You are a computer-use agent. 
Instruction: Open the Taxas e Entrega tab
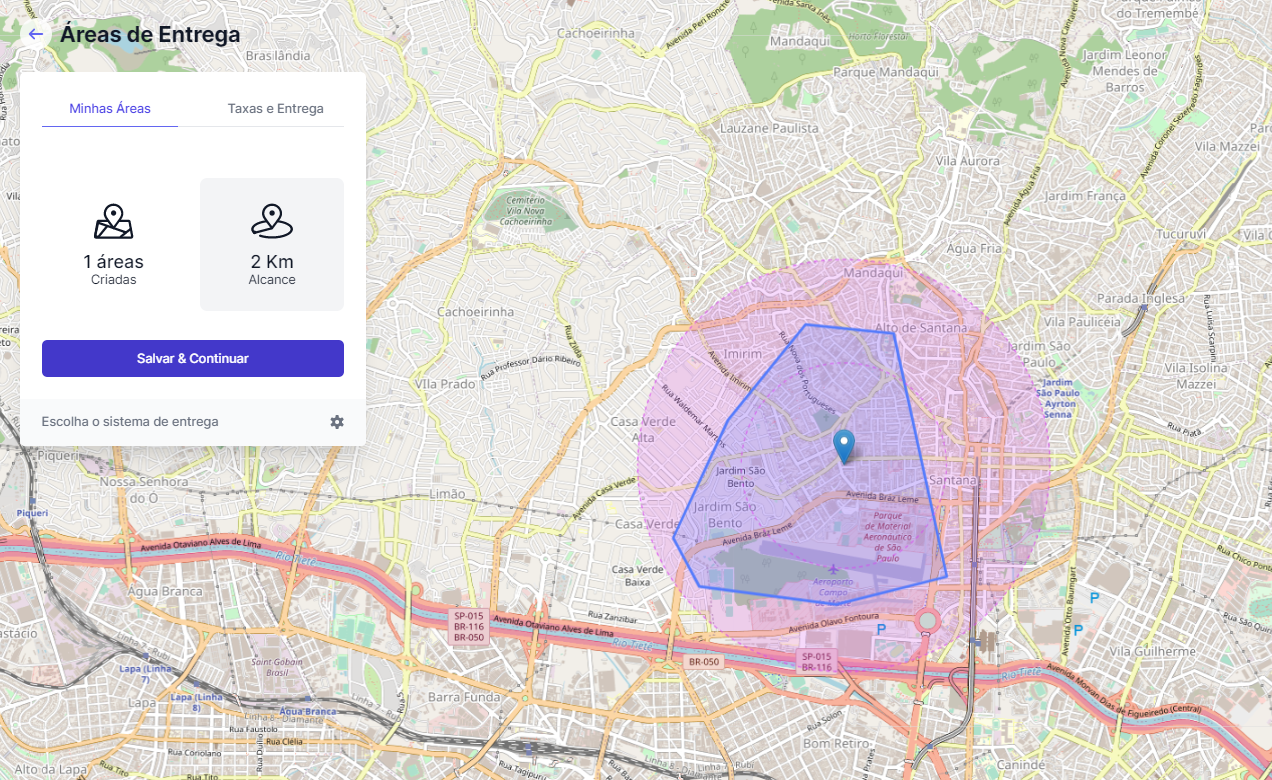point(275,108)
